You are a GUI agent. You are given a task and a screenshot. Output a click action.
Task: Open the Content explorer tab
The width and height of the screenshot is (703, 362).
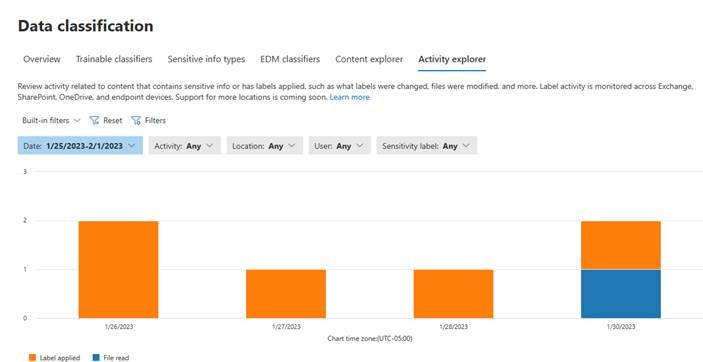coord(369,59)
